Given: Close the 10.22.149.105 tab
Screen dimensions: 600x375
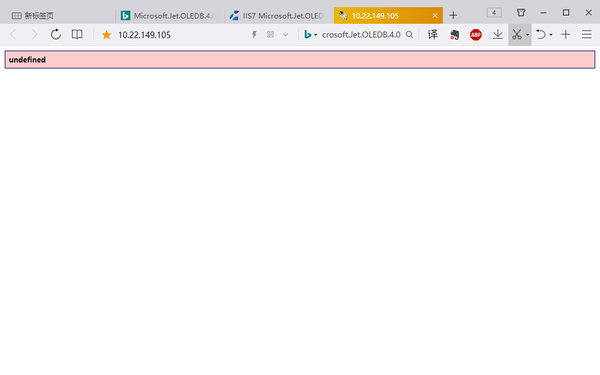Looking at the screenshot, I should click(x=435, y=16).
